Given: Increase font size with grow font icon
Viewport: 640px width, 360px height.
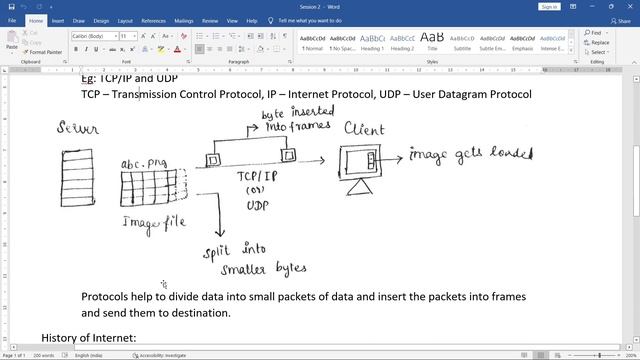Looking at the screenshot, I should coord(144,36).
